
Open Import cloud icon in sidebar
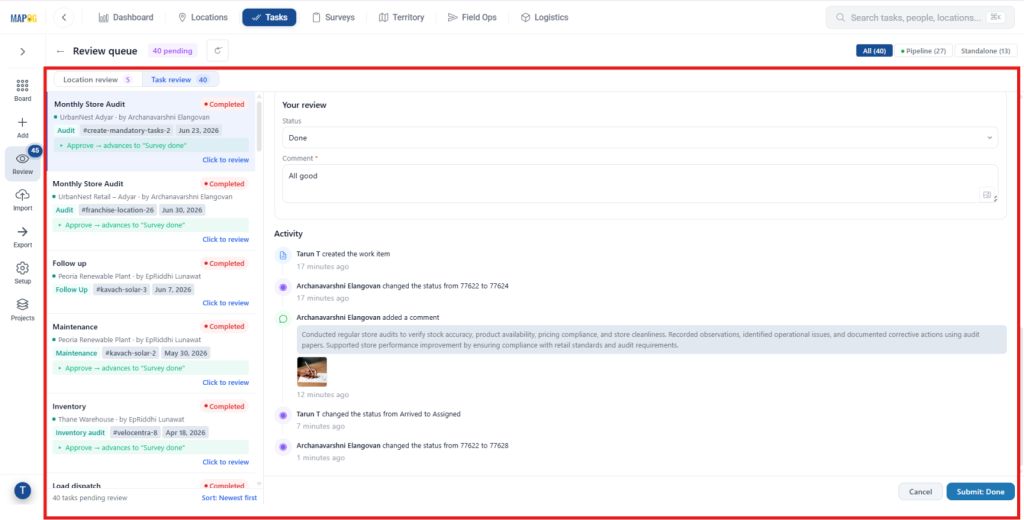click(22, 199)
